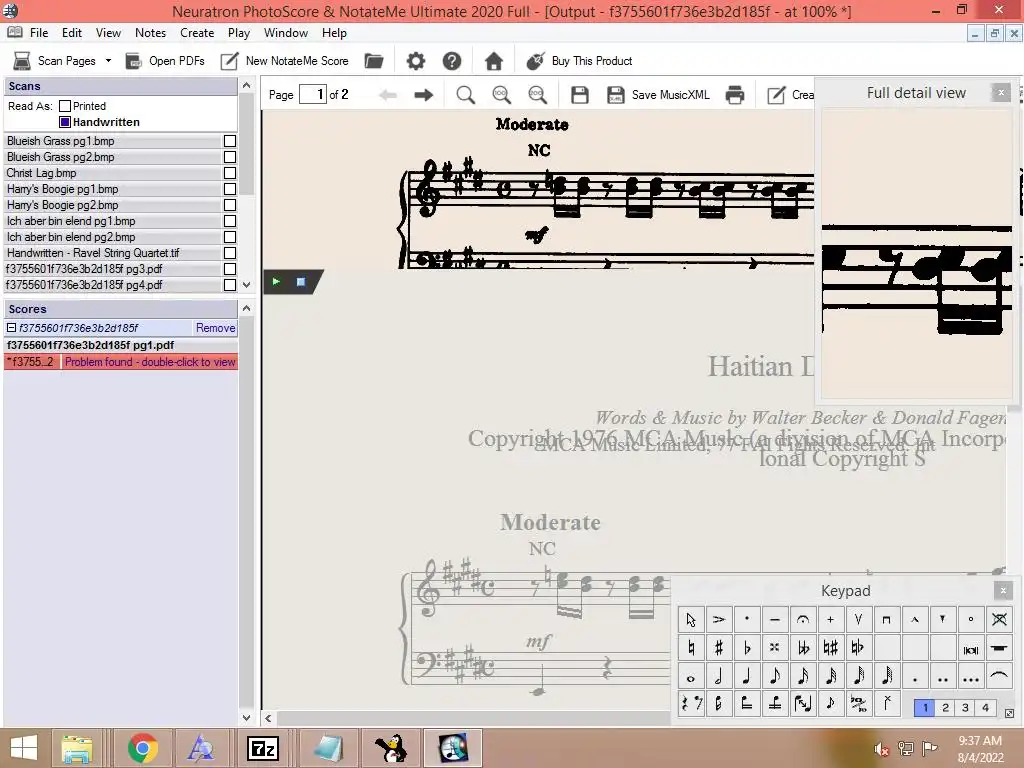Click Save MusicXML button
The width and height of the screenshot is (1024, 768).
(x=658, y=95)
